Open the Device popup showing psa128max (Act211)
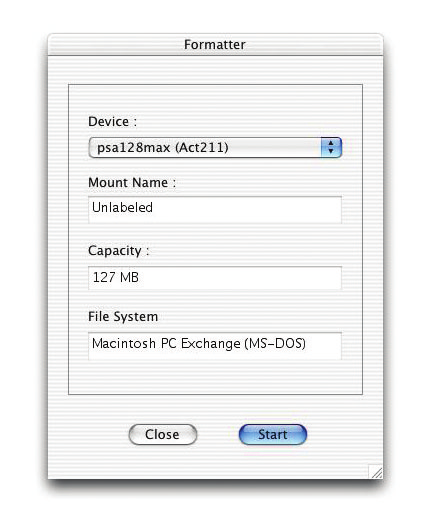Image resolution: width=429 pixels, height=524 pixels. [215, 147]
